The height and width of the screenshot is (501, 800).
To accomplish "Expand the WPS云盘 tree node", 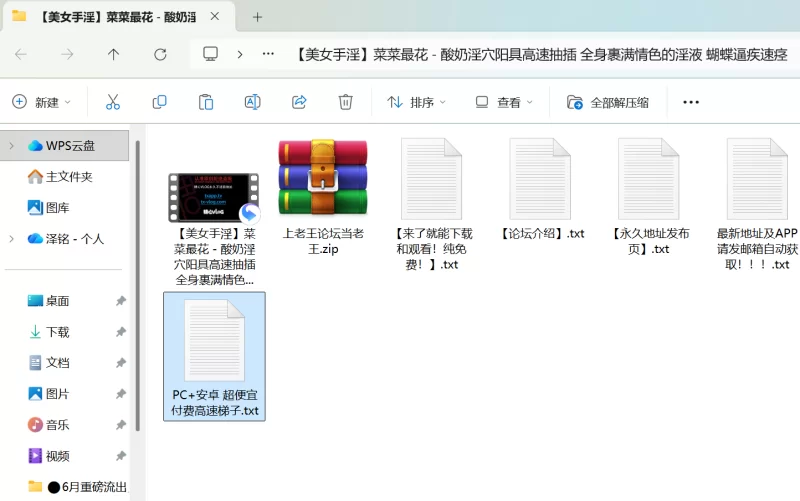I will point(11,146).
